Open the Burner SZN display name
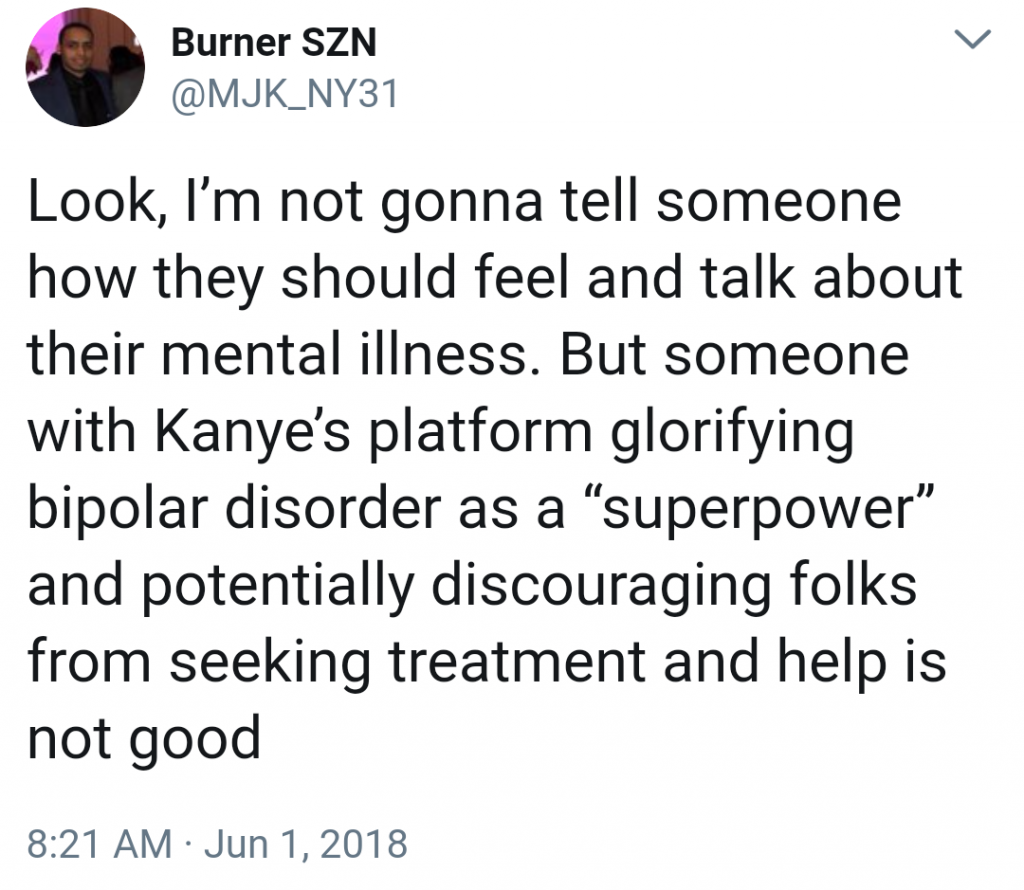1024x890 pixels. [x=273, y=42]
